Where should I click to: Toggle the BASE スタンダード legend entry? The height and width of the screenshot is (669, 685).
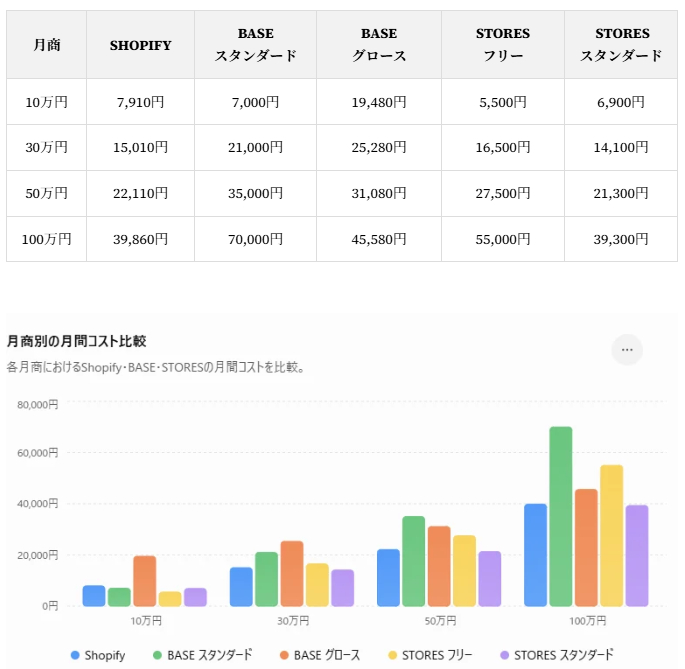[203, 655]
